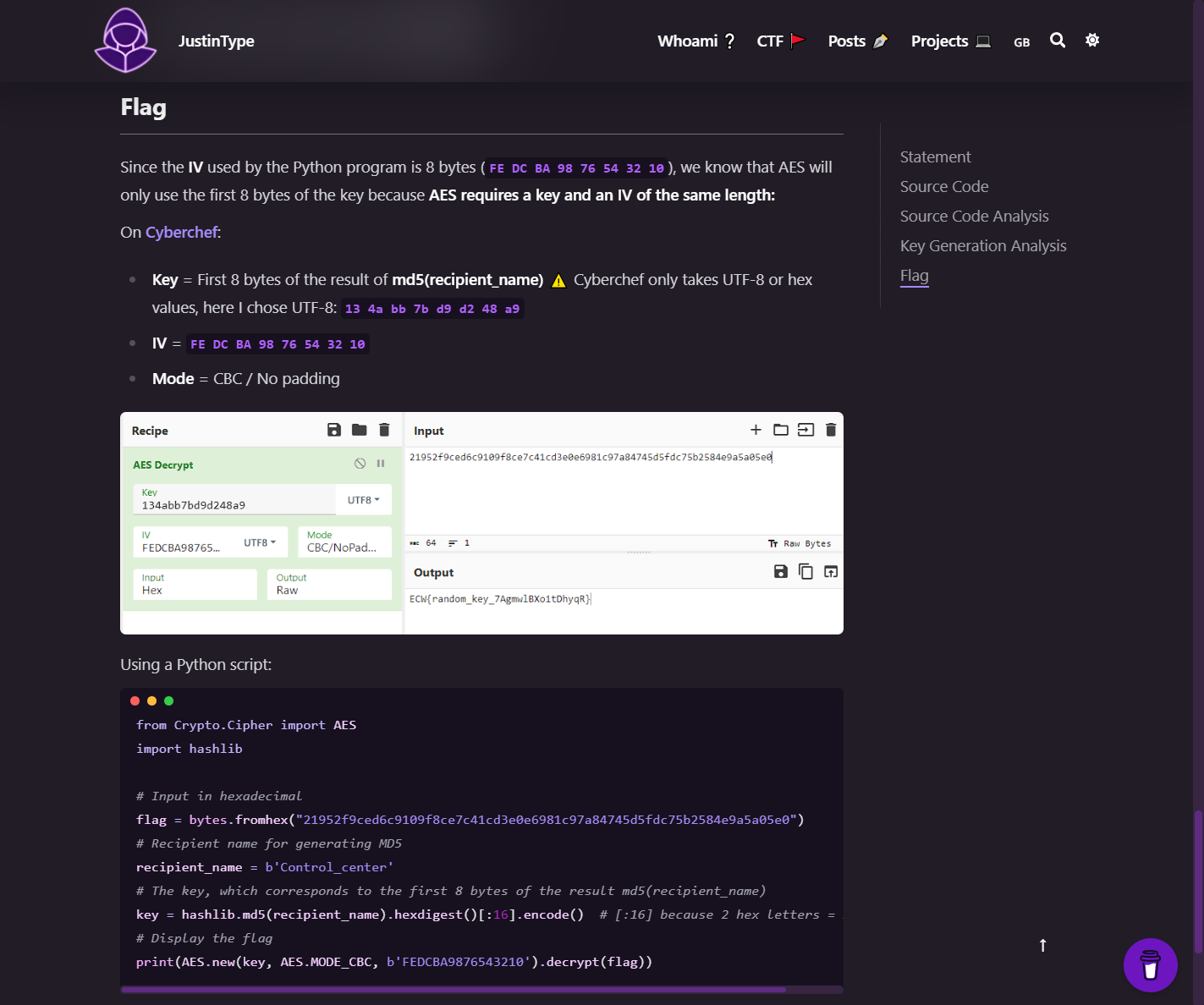Click the AES Decrypt operation title
The width and height of the screenshot is (1204, 1005).
(163, 464)
